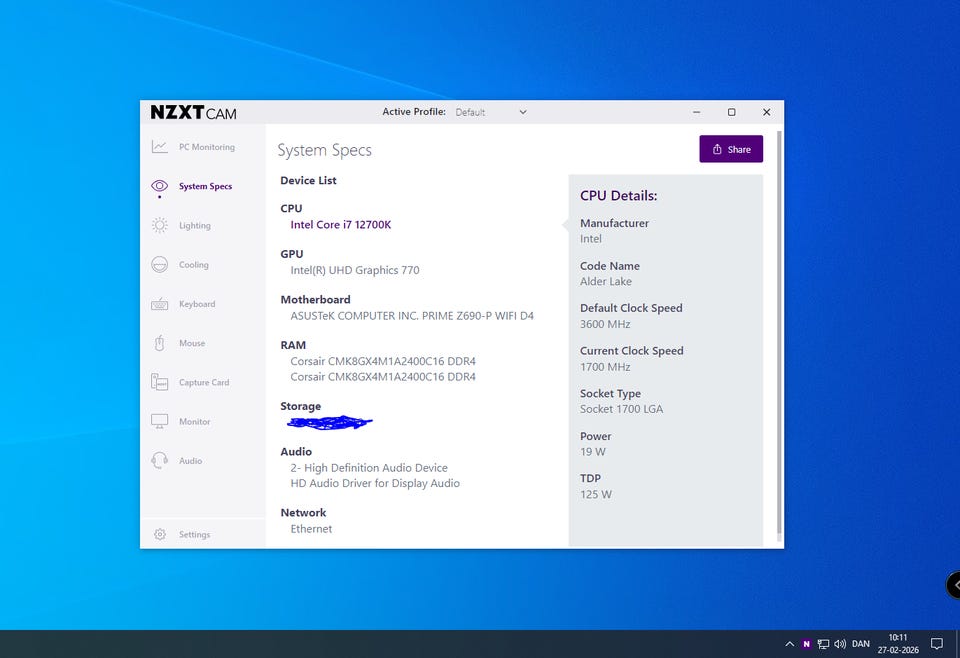Expand the Active Profile dropdown arrow

[523, 112]
